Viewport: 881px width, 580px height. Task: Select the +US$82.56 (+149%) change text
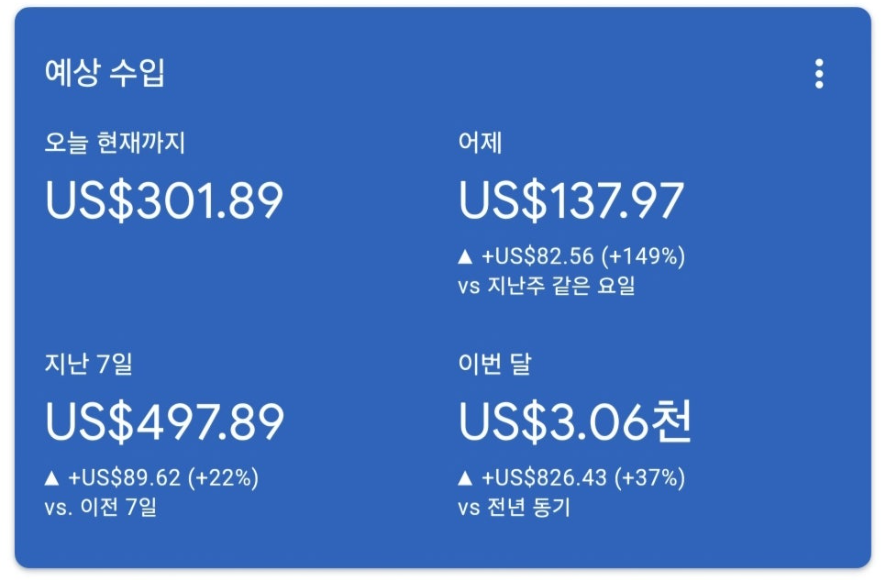(584, 257)
